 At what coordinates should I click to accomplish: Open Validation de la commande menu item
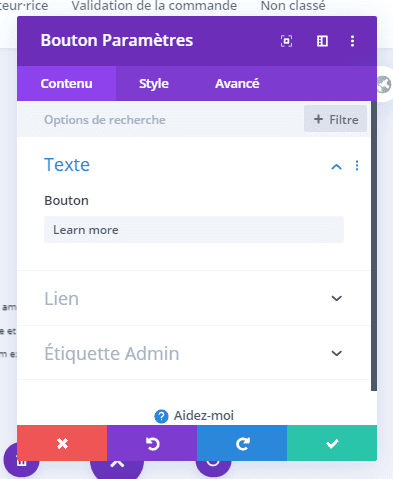[154, 6]
